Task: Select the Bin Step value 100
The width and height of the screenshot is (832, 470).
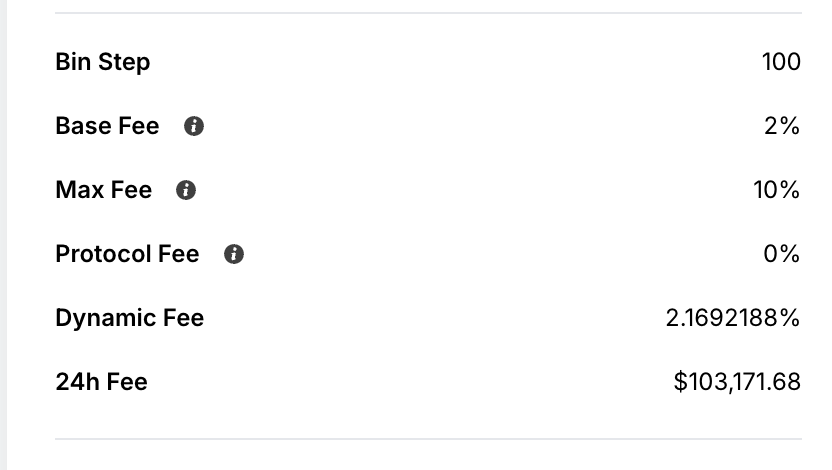Action: tap(781, 62)
